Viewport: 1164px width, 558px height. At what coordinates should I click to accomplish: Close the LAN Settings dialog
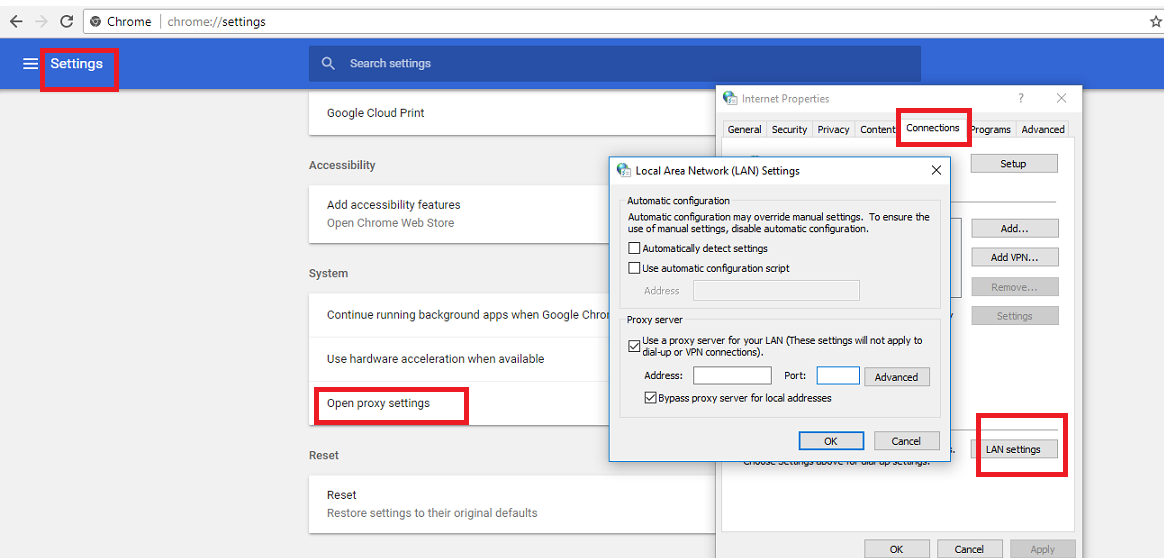(x=936, y=170)
